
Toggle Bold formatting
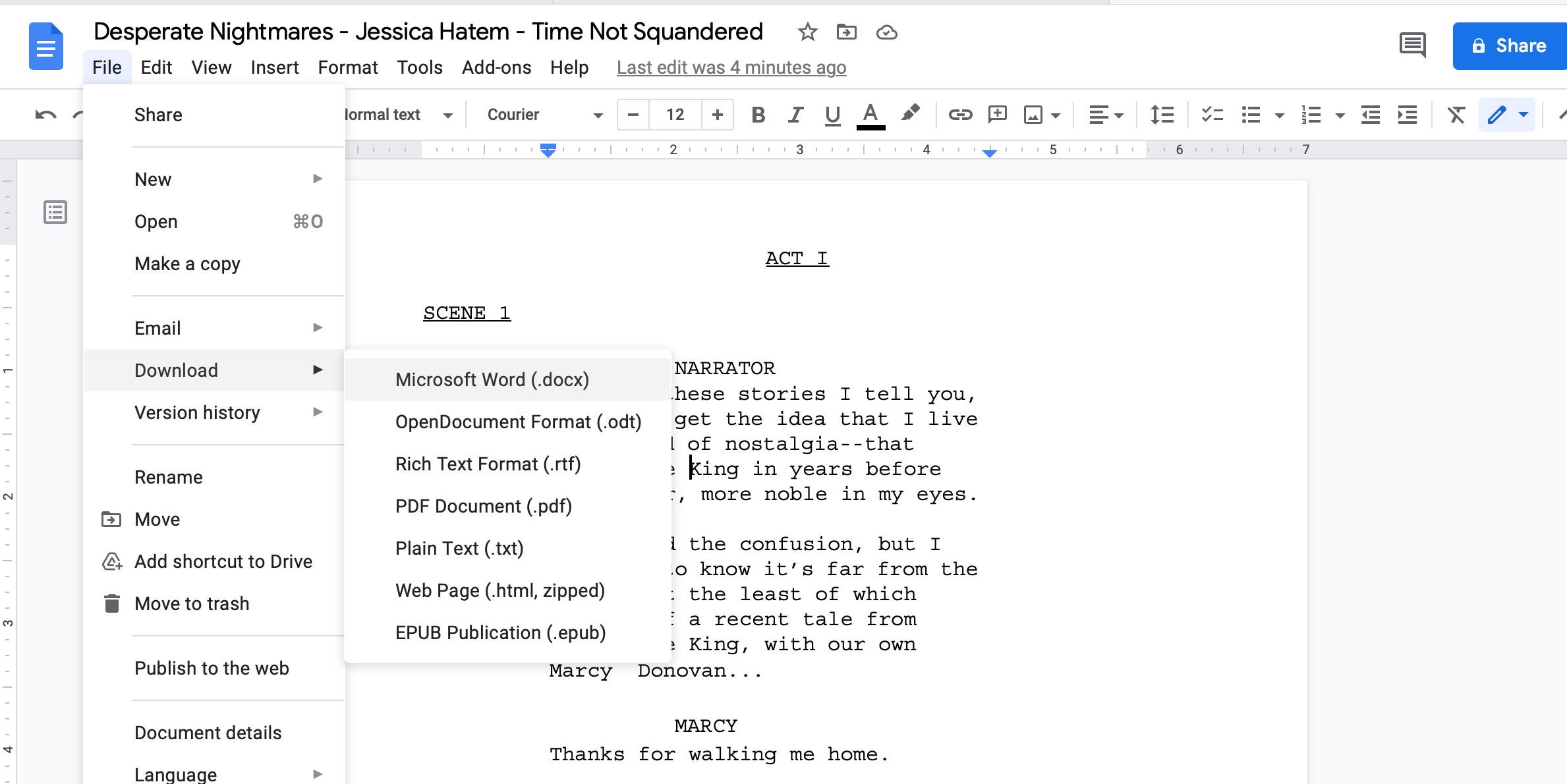pos(758,115)
